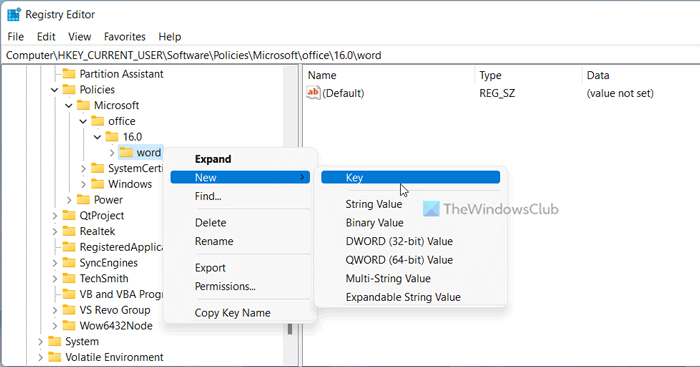The height and width of the screenshot is (367, 700).
Task: Click the registry path address bar
Action: pos(351,55)
